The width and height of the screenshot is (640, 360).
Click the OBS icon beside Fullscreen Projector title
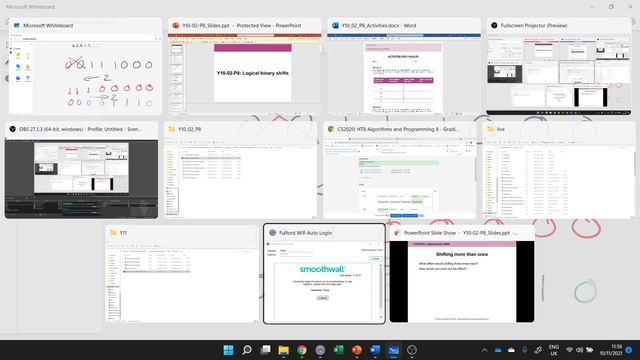494,25
